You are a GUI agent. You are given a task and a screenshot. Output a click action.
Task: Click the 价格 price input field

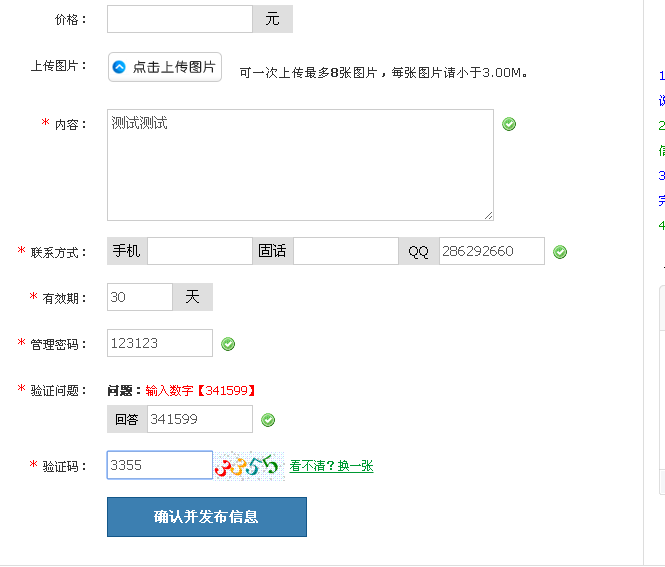pyautogui.click(x=179, y=19)
